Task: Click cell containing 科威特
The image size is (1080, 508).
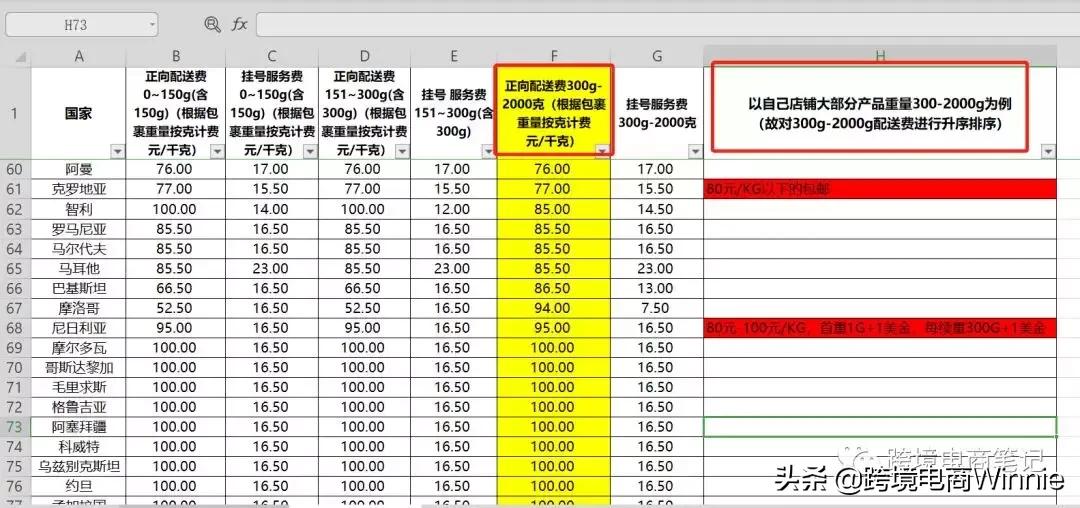Action: pos(78,447)
